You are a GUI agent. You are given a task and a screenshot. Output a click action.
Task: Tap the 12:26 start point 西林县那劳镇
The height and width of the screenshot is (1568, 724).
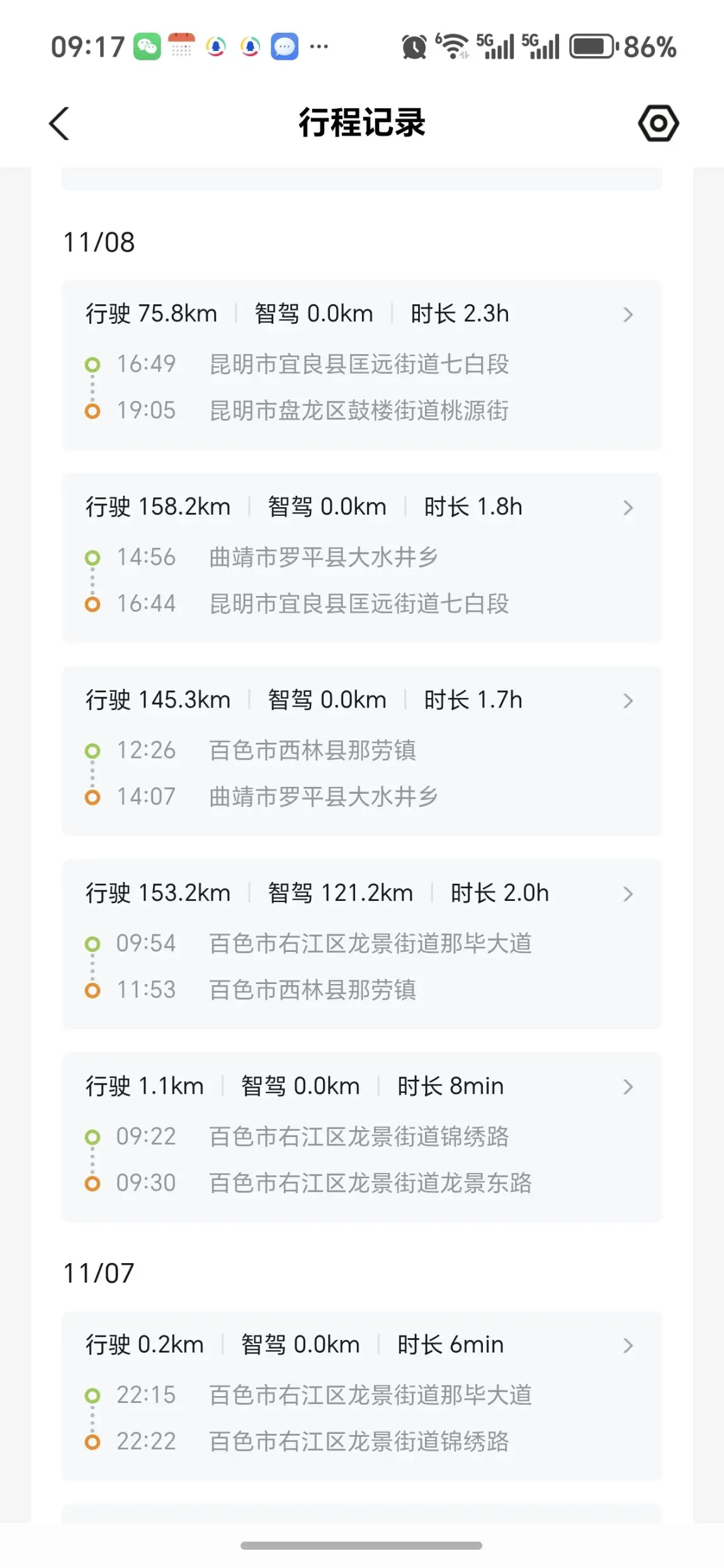tap(312, 750)
